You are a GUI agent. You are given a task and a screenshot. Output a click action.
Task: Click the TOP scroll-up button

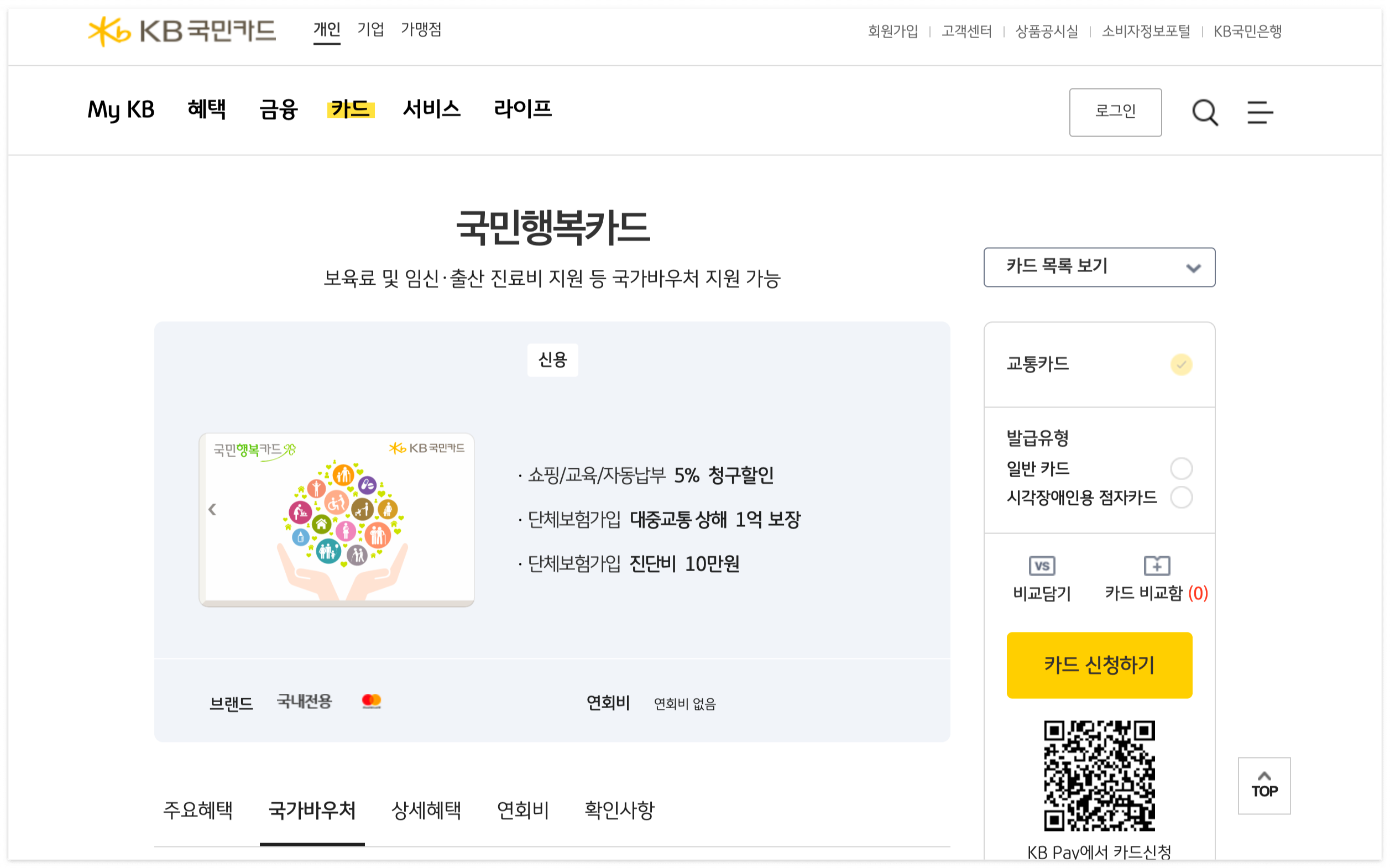point(1264,785)
